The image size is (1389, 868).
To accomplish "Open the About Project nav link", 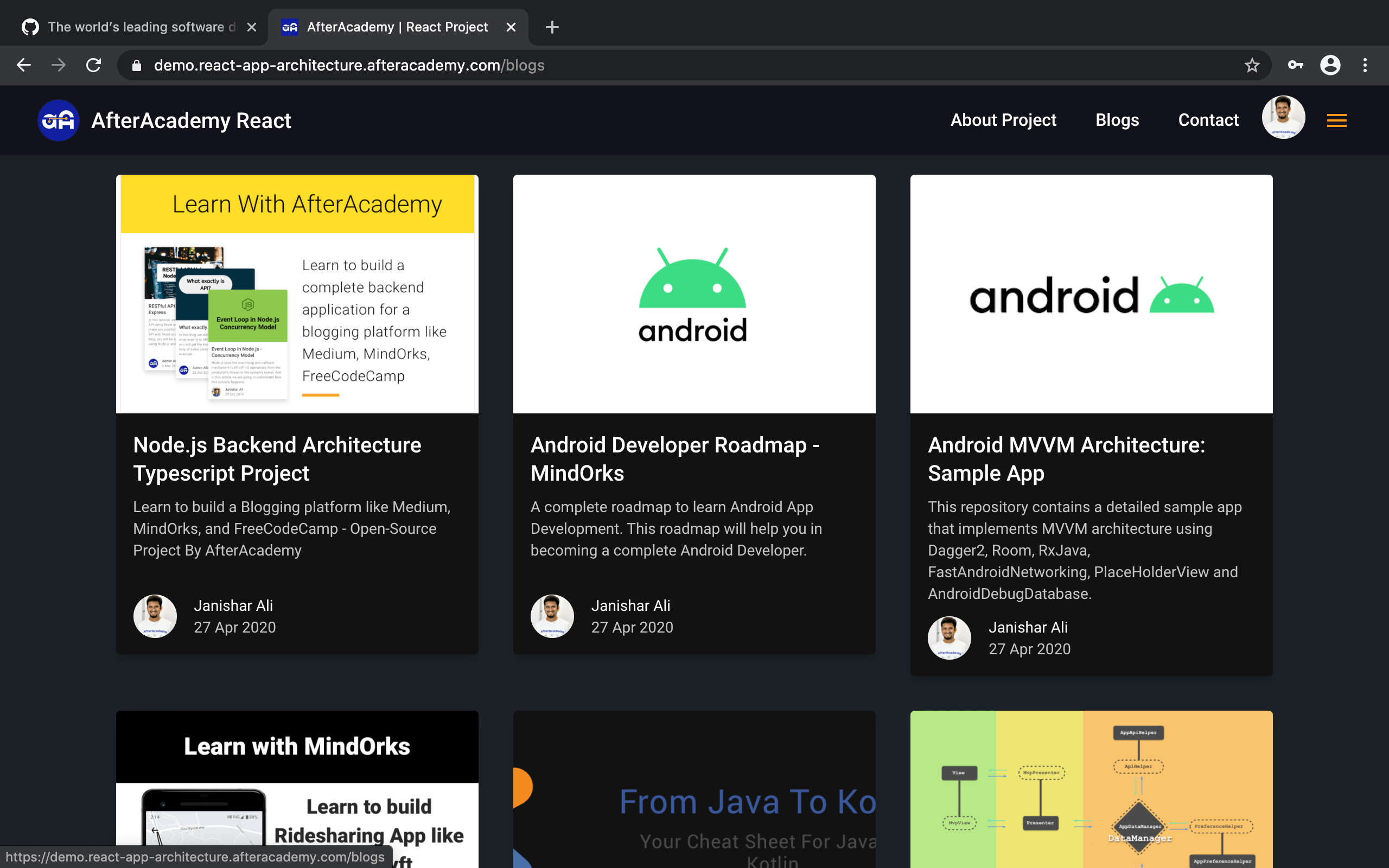I will click(x=1003, y=120).
